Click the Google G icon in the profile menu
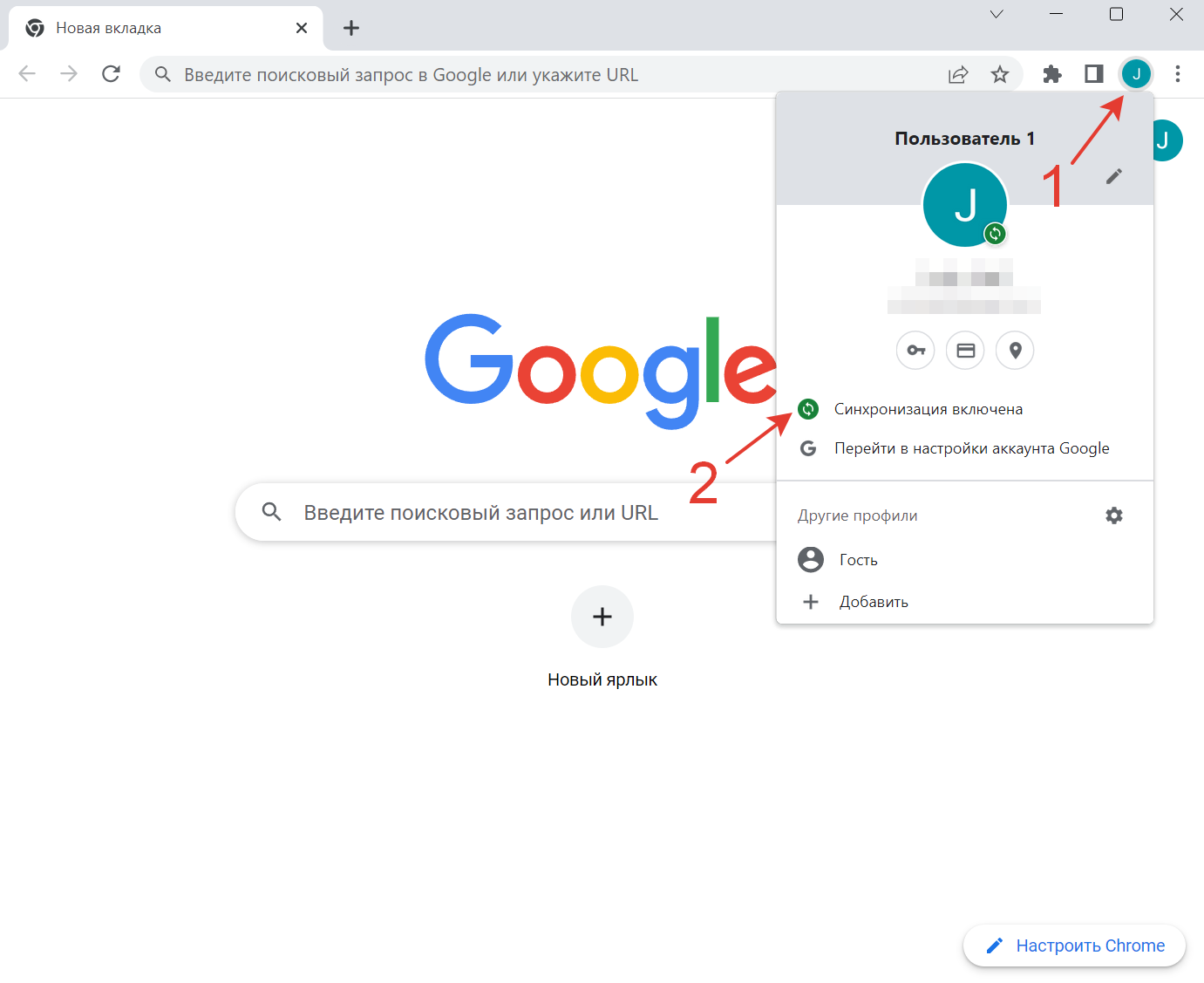Image resolution: width=1204 pixels, height=983 pixels. coord(808,448)
